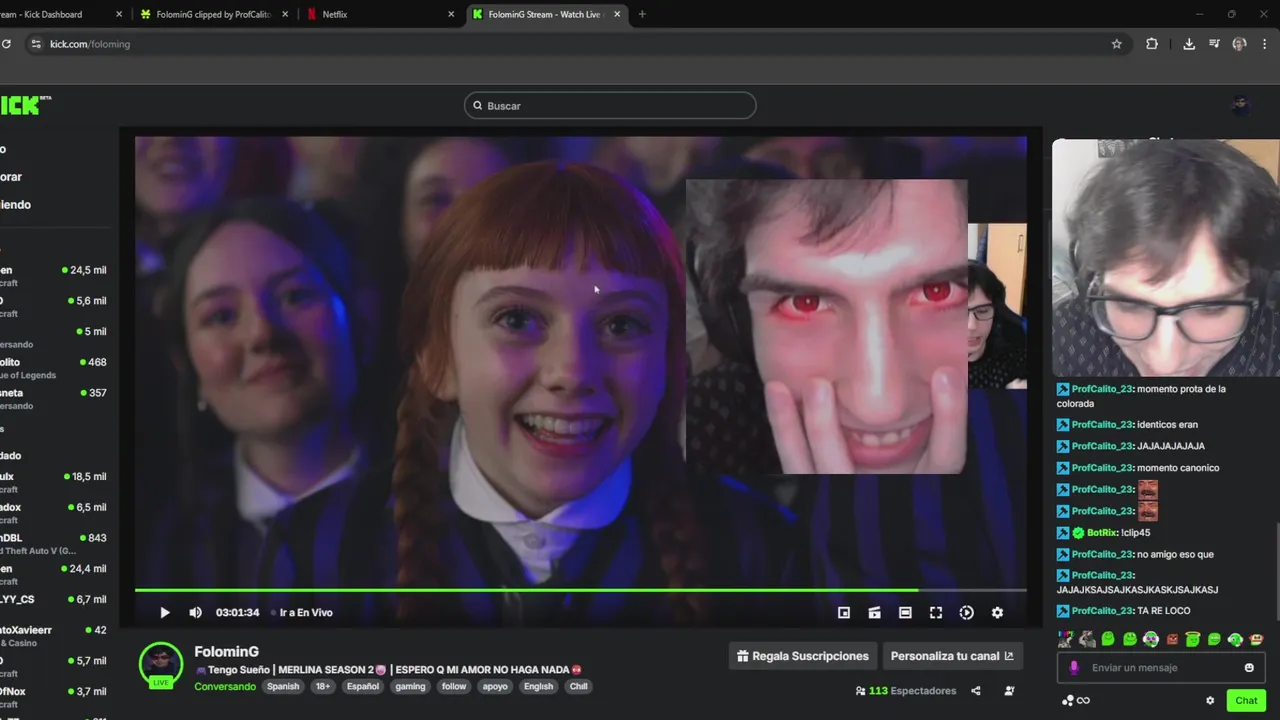Open the browser downloads icon

(1189, 44)
